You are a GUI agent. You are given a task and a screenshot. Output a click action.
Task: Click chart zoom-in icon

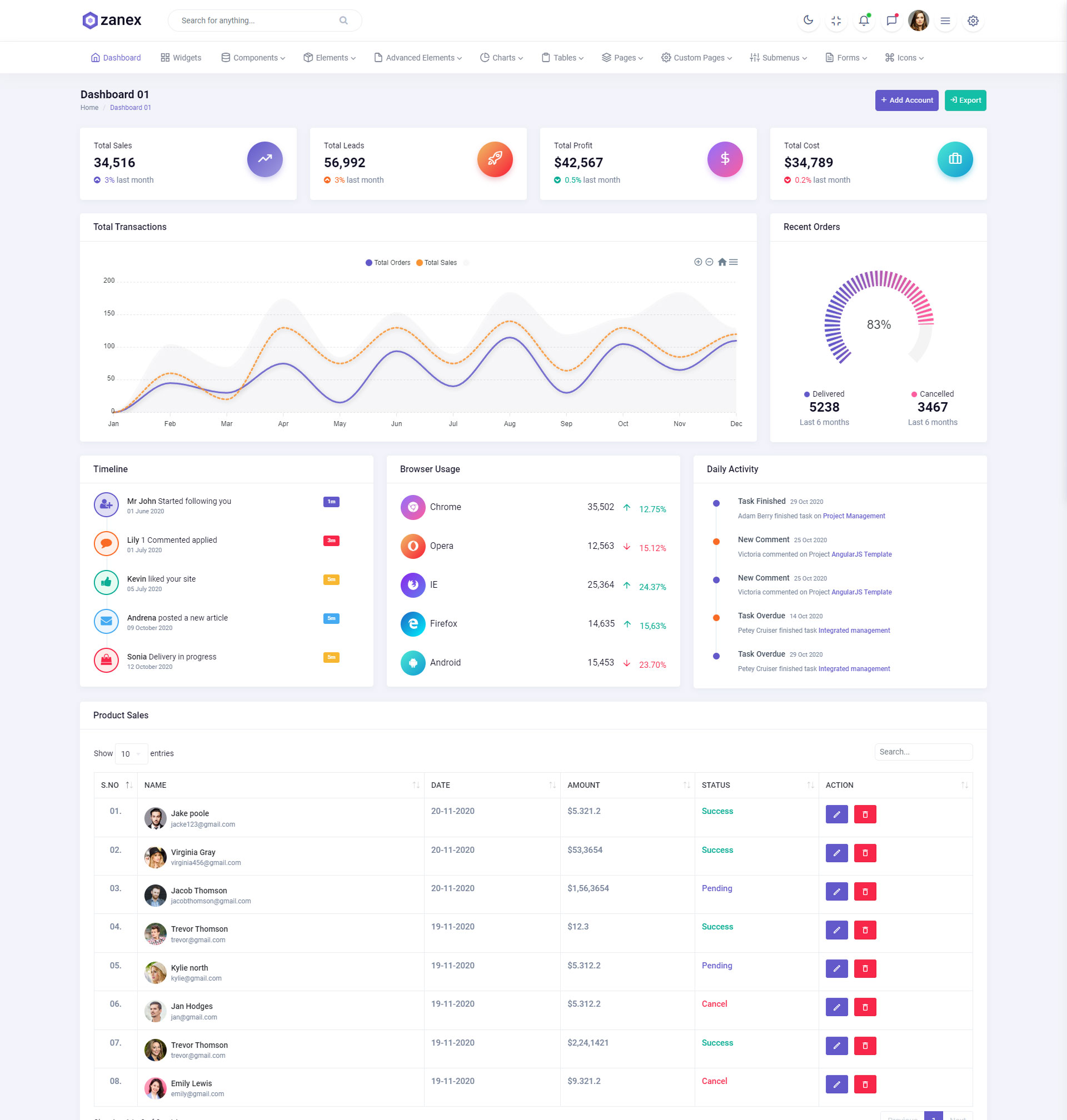pos(698,262)
